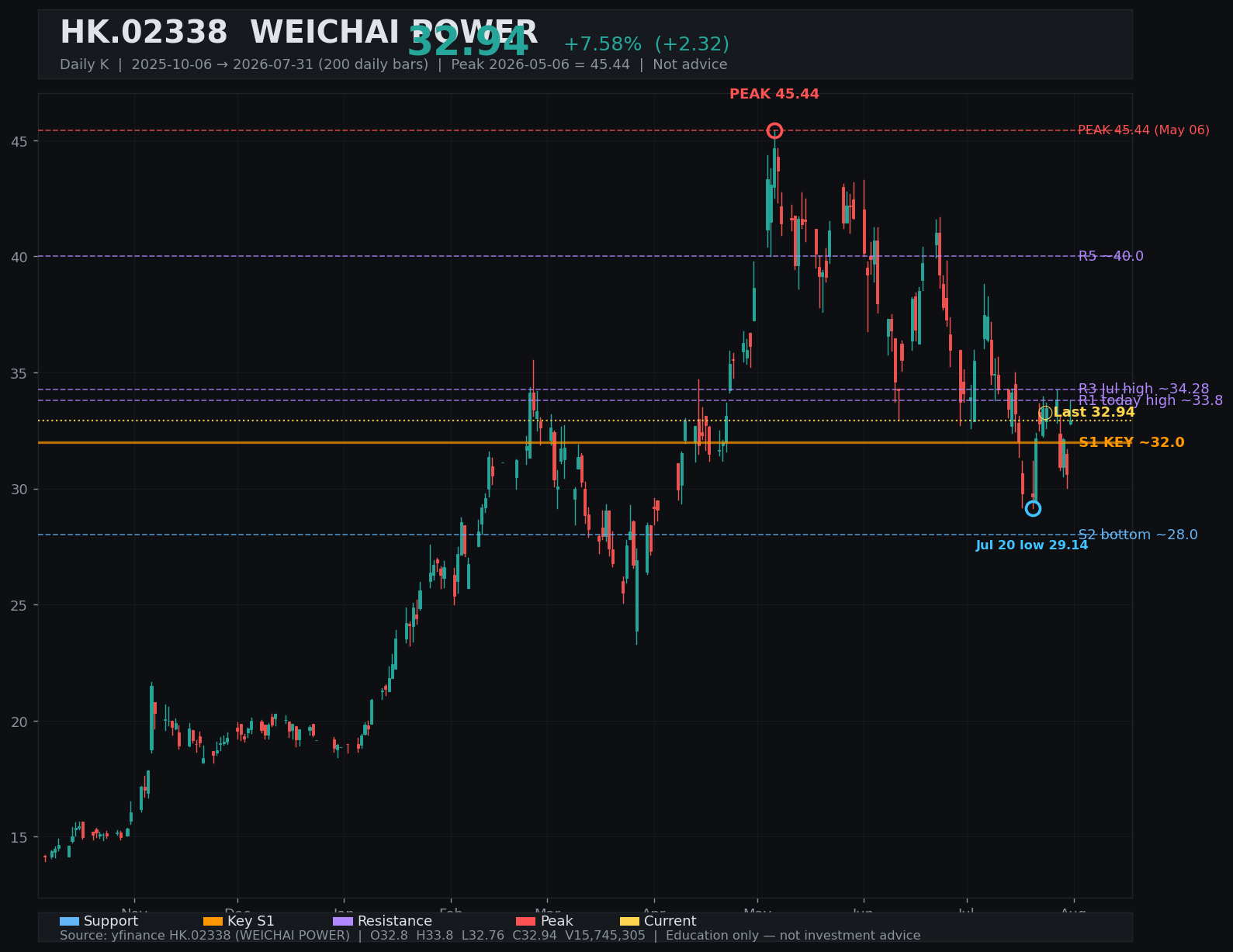Image resolution: width=1233 pixels, height=952 pixels.
Task: Select the 'Last 32.94' price label
Action: click(1094, 413)
